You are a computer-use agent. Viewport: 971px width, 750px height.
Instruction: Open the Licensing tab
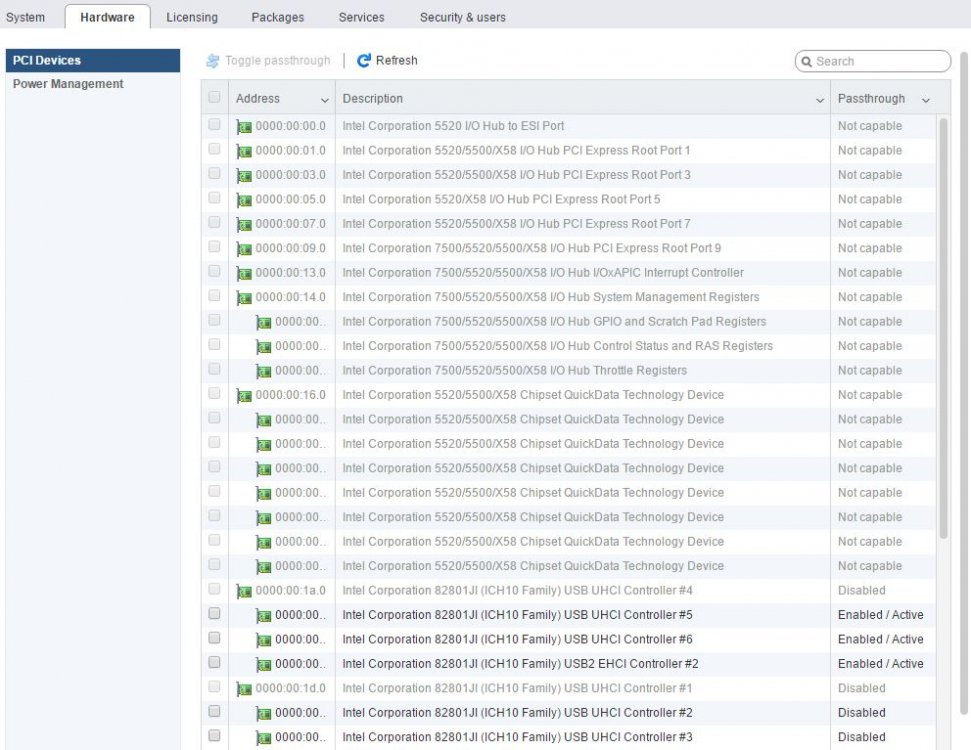(x=192, y=17)
